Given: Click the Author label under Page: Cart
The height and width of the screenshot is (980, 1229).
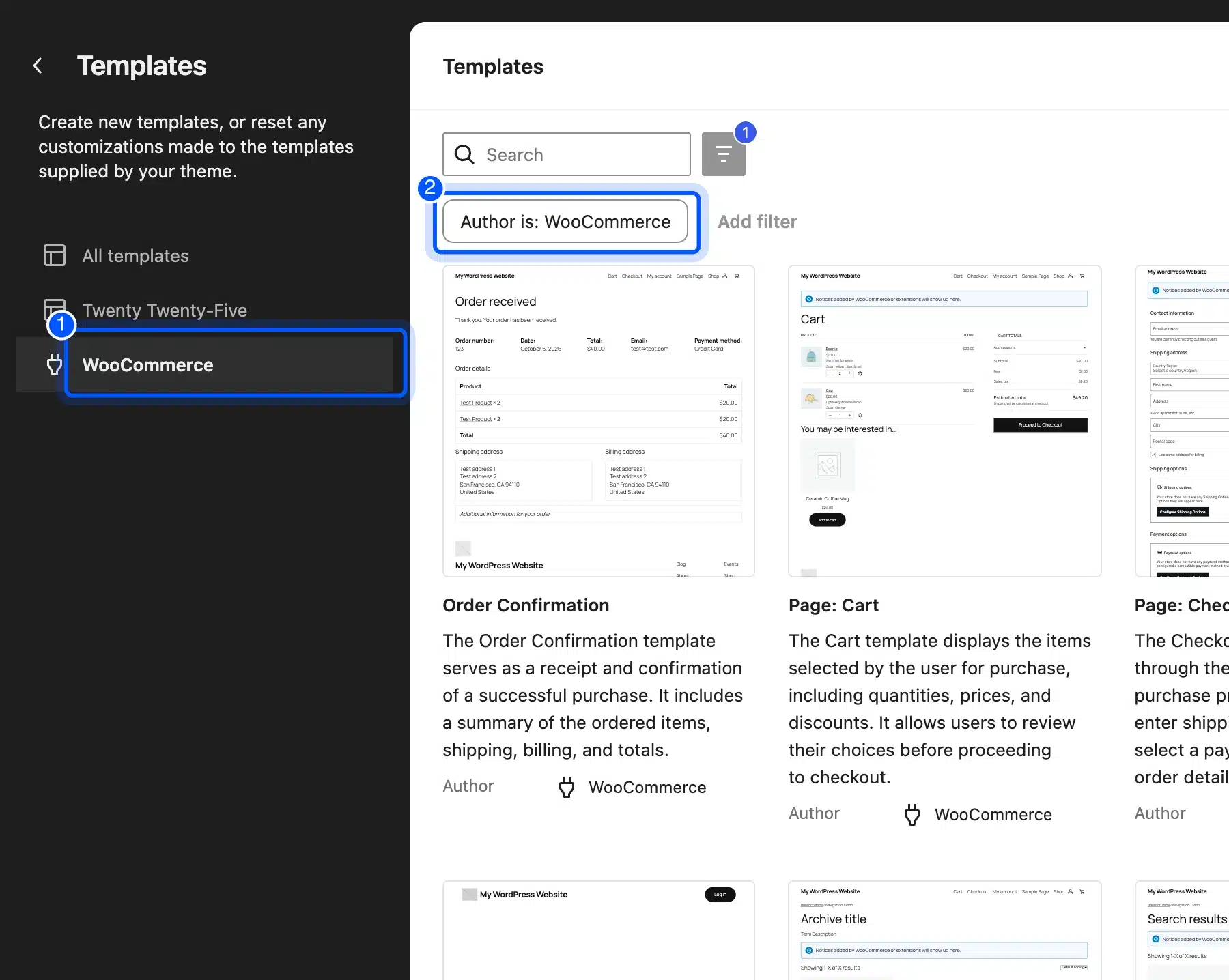Looking at the screenshot, I should pos(814,813).
